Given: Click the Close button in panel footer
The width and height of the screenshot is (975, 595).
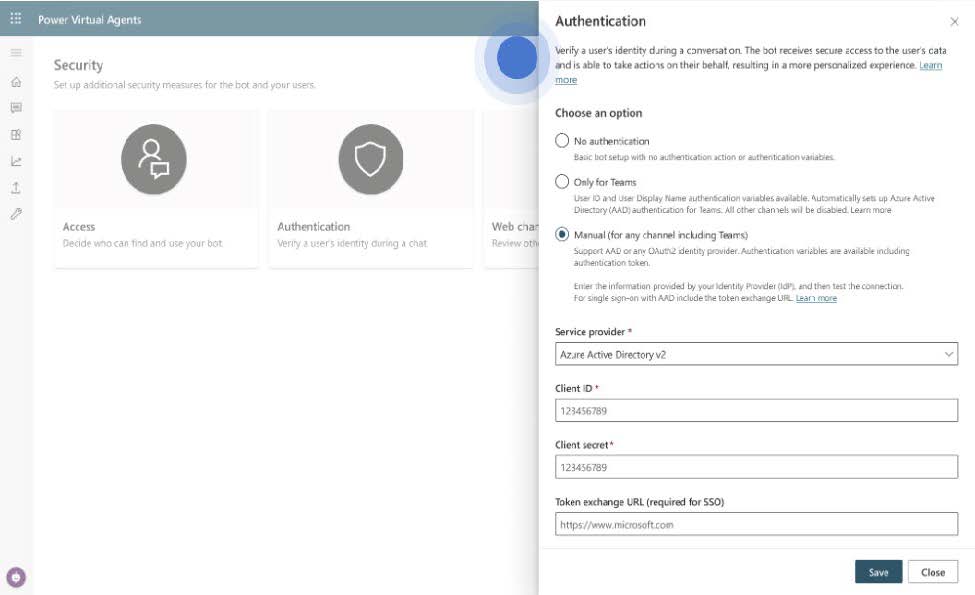Looking at the screenshot, I should (933, 572).
